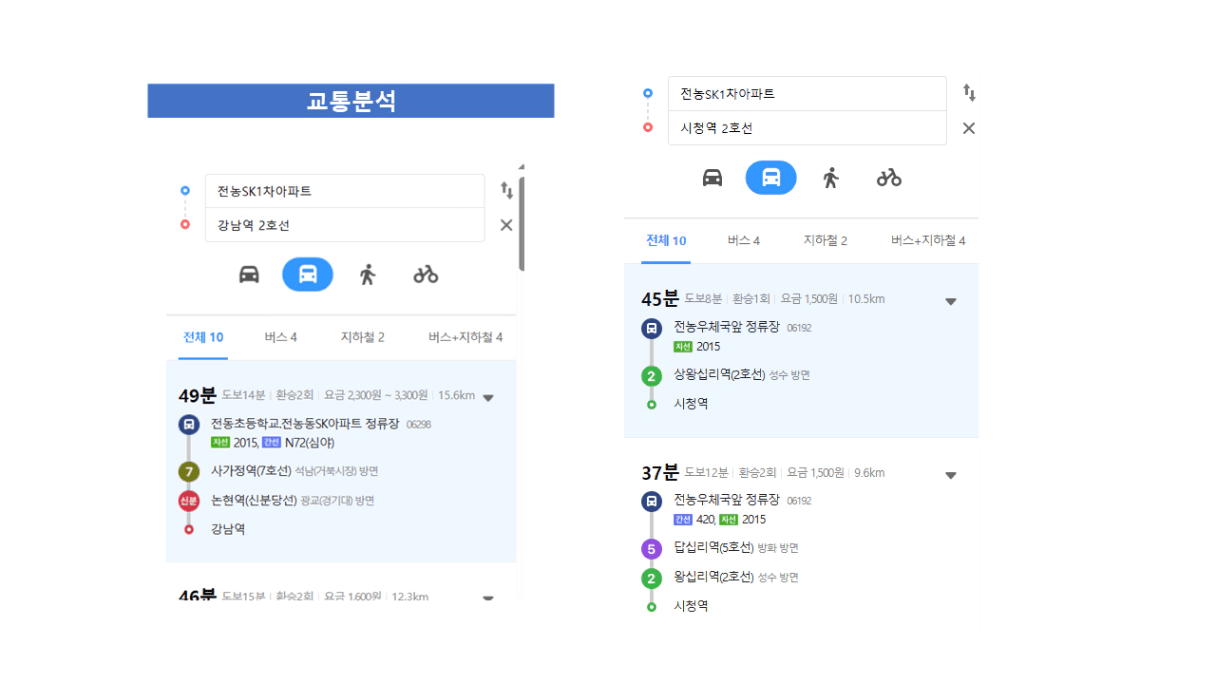Select walking mode in the 시청역 route panel

click(x=830, y=178)
